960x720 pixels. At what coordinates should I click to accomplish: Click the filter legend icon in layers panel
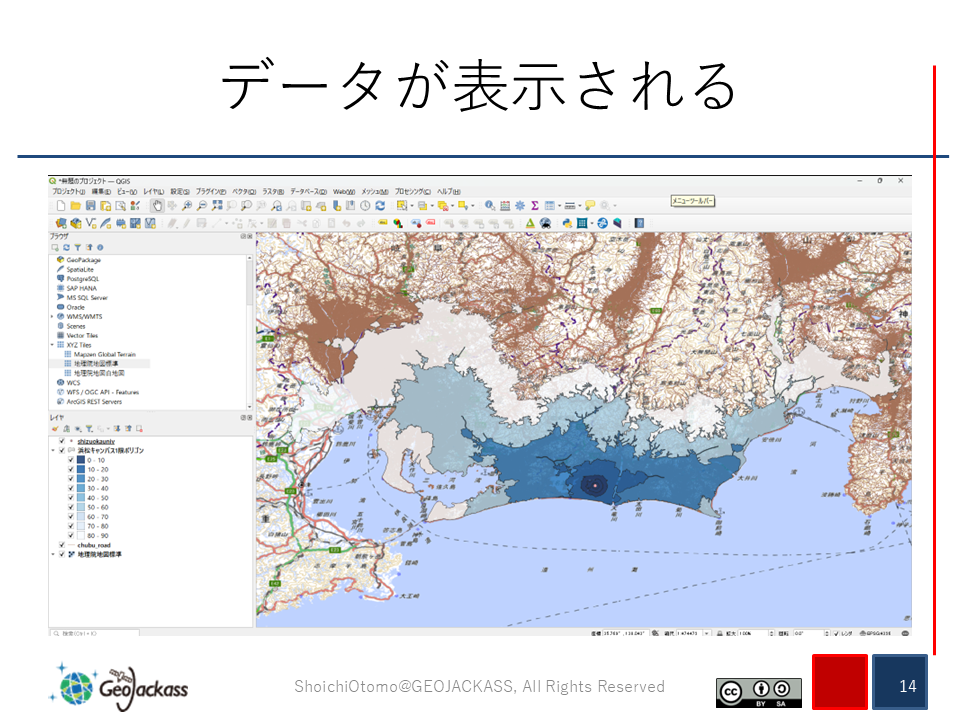[88, 428]
